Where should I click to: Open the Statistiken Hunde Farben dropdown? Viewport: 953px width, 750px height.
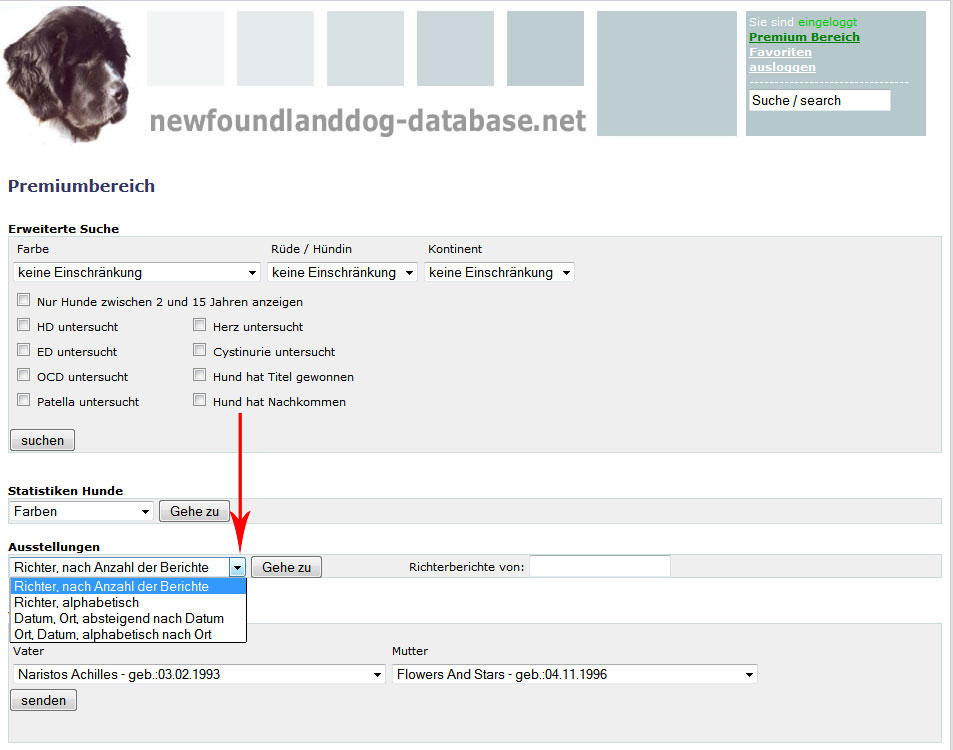pos(82,511)
